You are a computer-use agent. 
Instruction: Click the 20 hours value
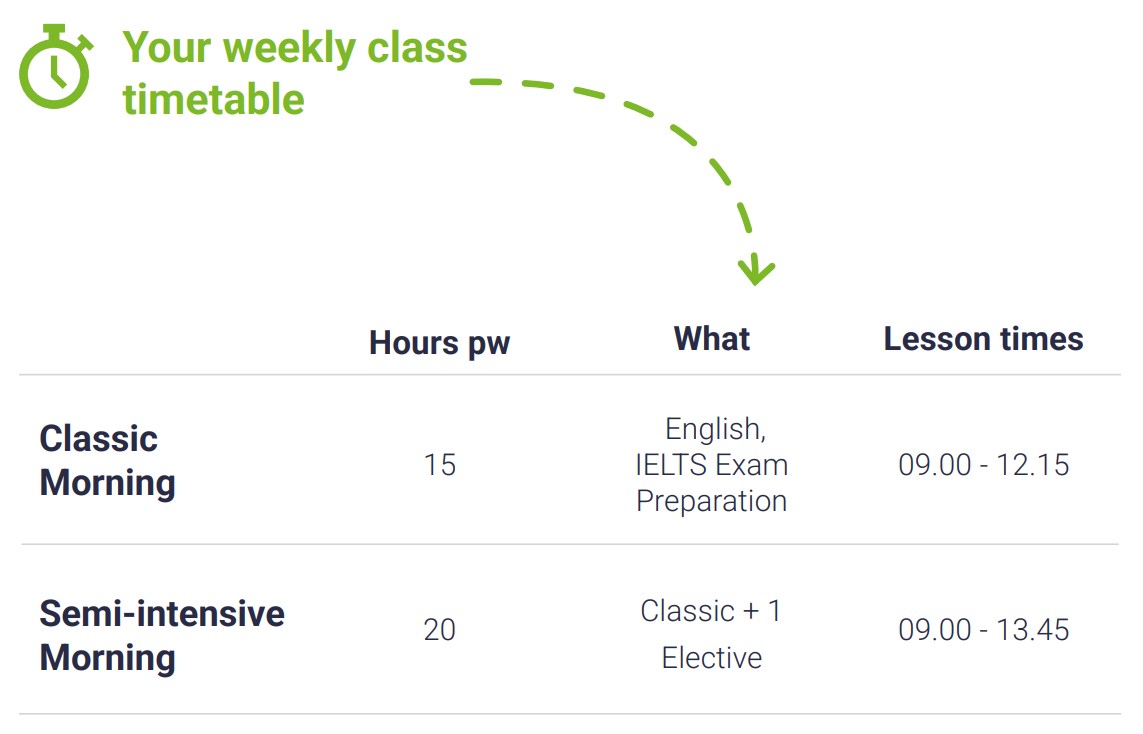click(x=439, y=630)
